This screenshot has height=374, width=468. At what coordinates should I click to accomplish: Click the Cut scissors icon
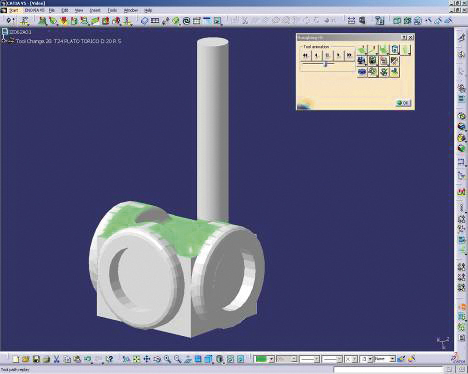click(56, 359)
